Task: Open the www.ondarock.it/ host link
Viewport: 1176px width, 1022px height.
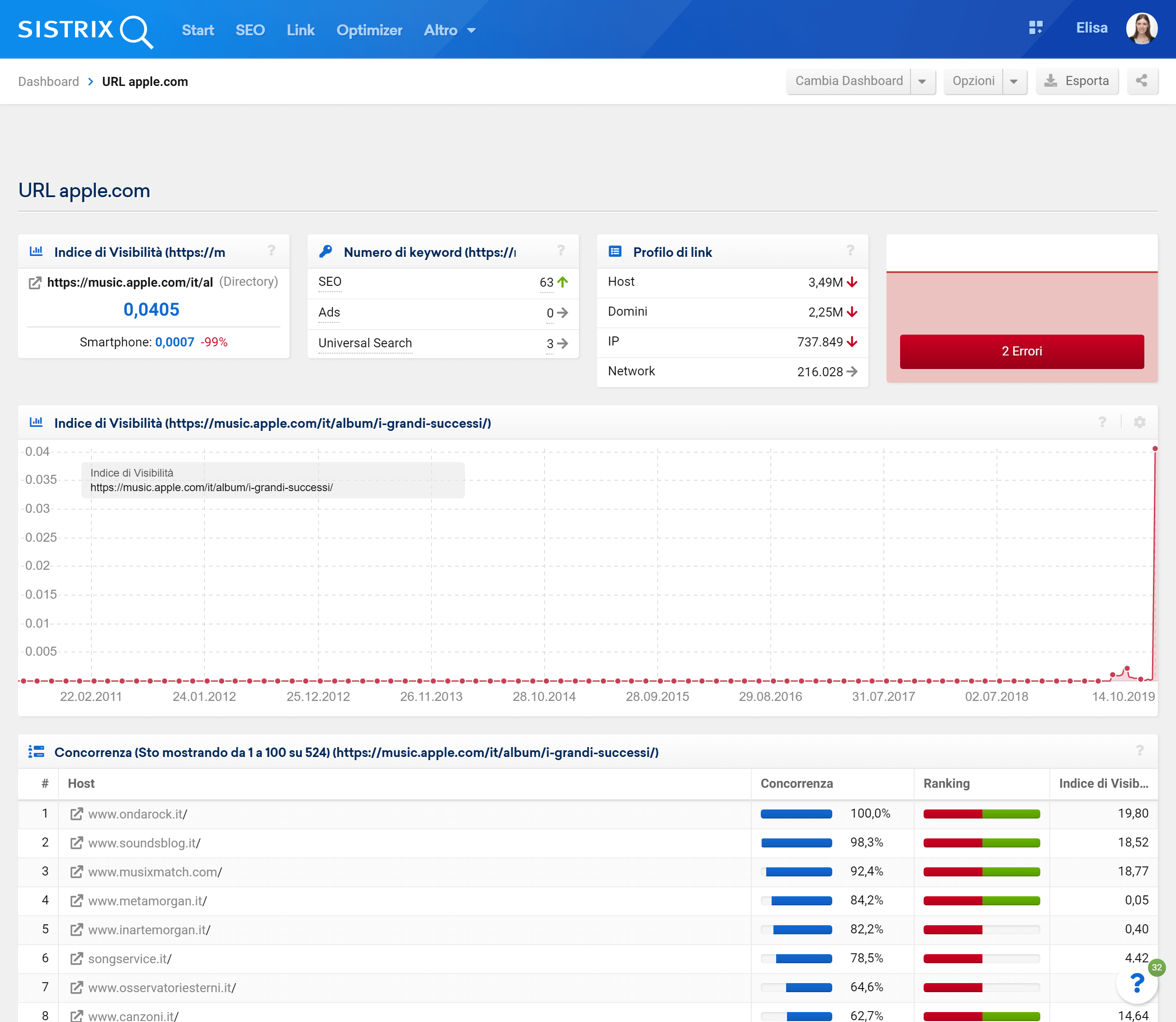Action: tap(138, 814)
